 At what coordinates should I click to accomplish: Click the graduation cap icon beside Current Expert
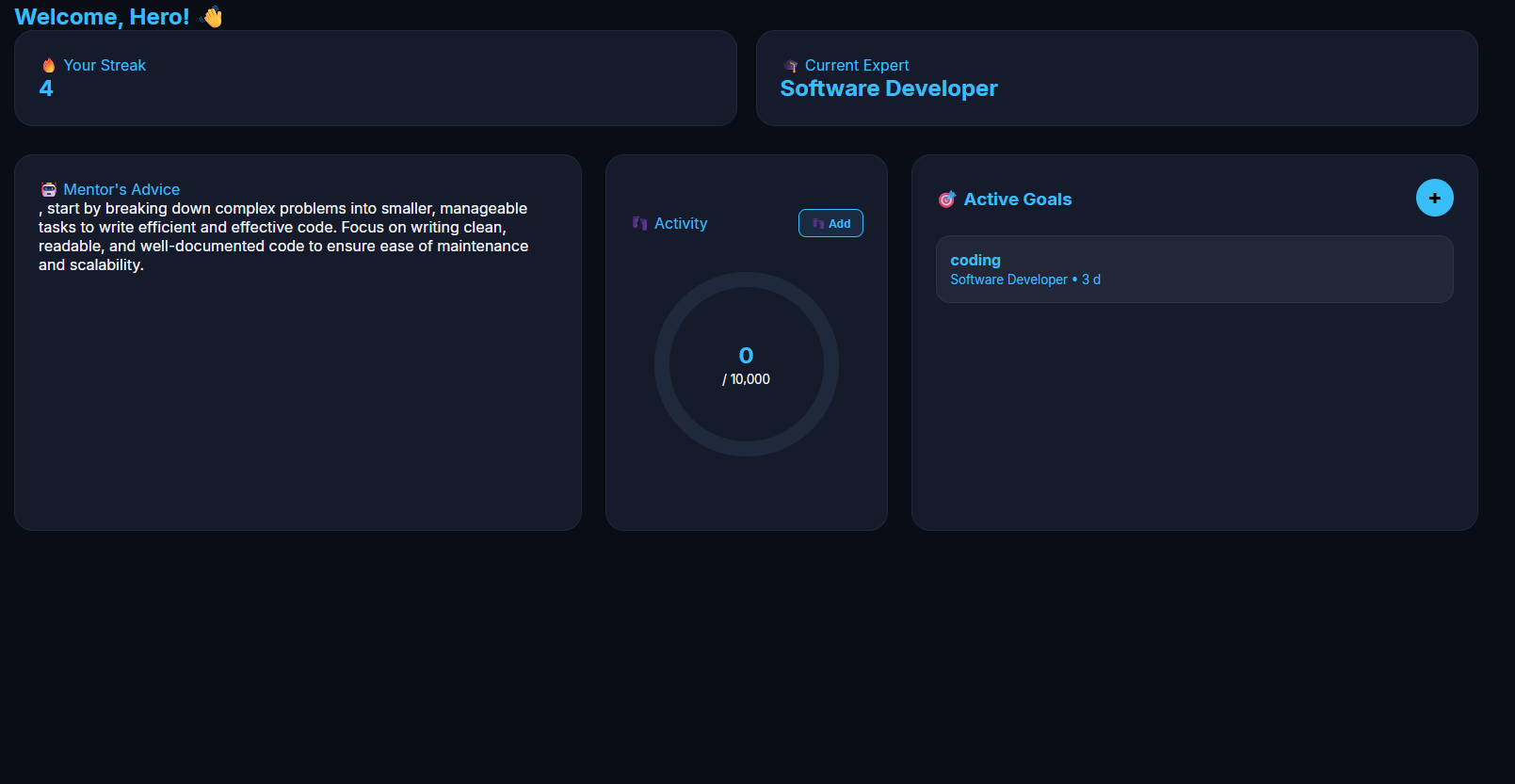pyautogui.click(x=791, y=66)
